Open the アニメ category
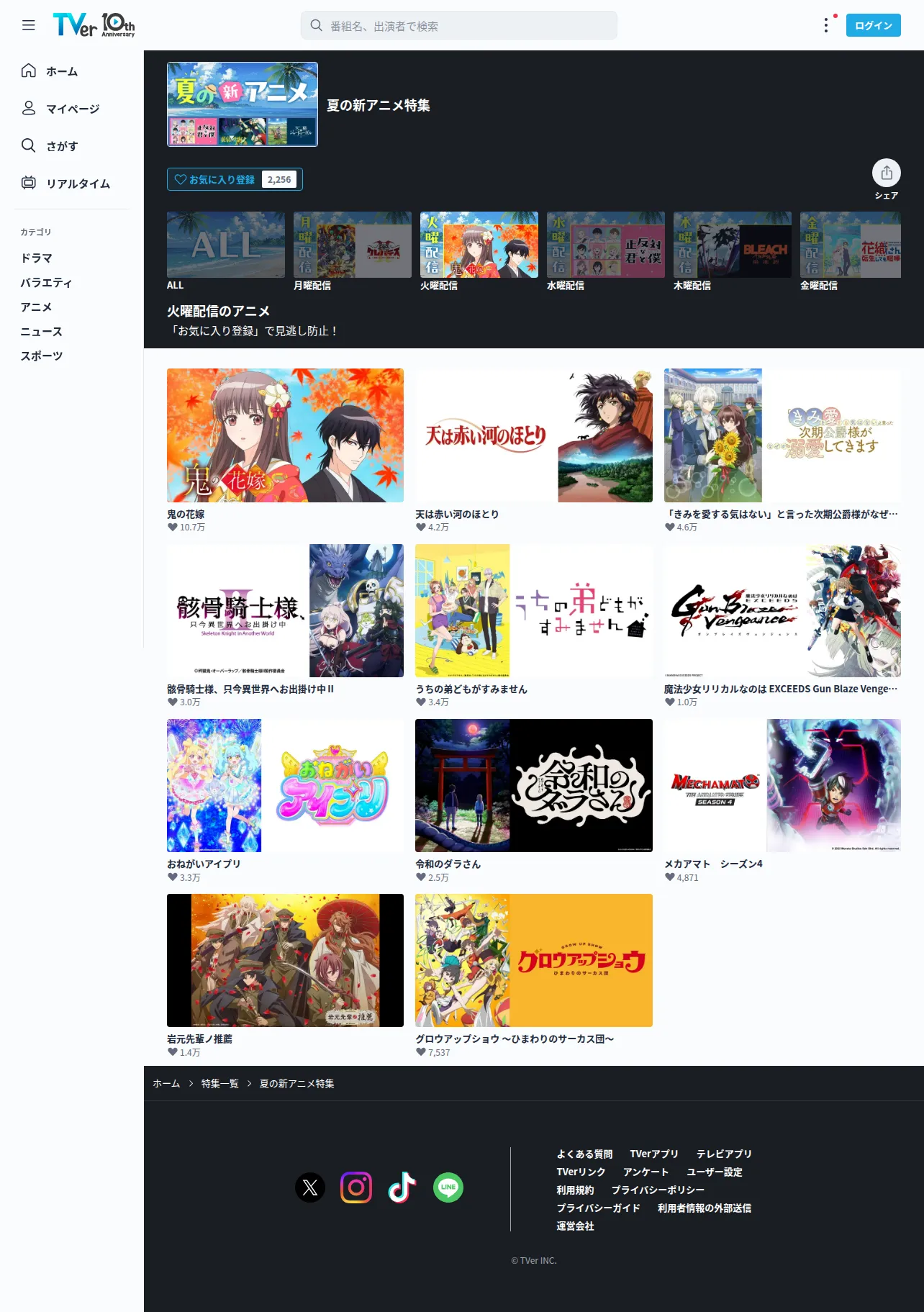 coord(37,307)
